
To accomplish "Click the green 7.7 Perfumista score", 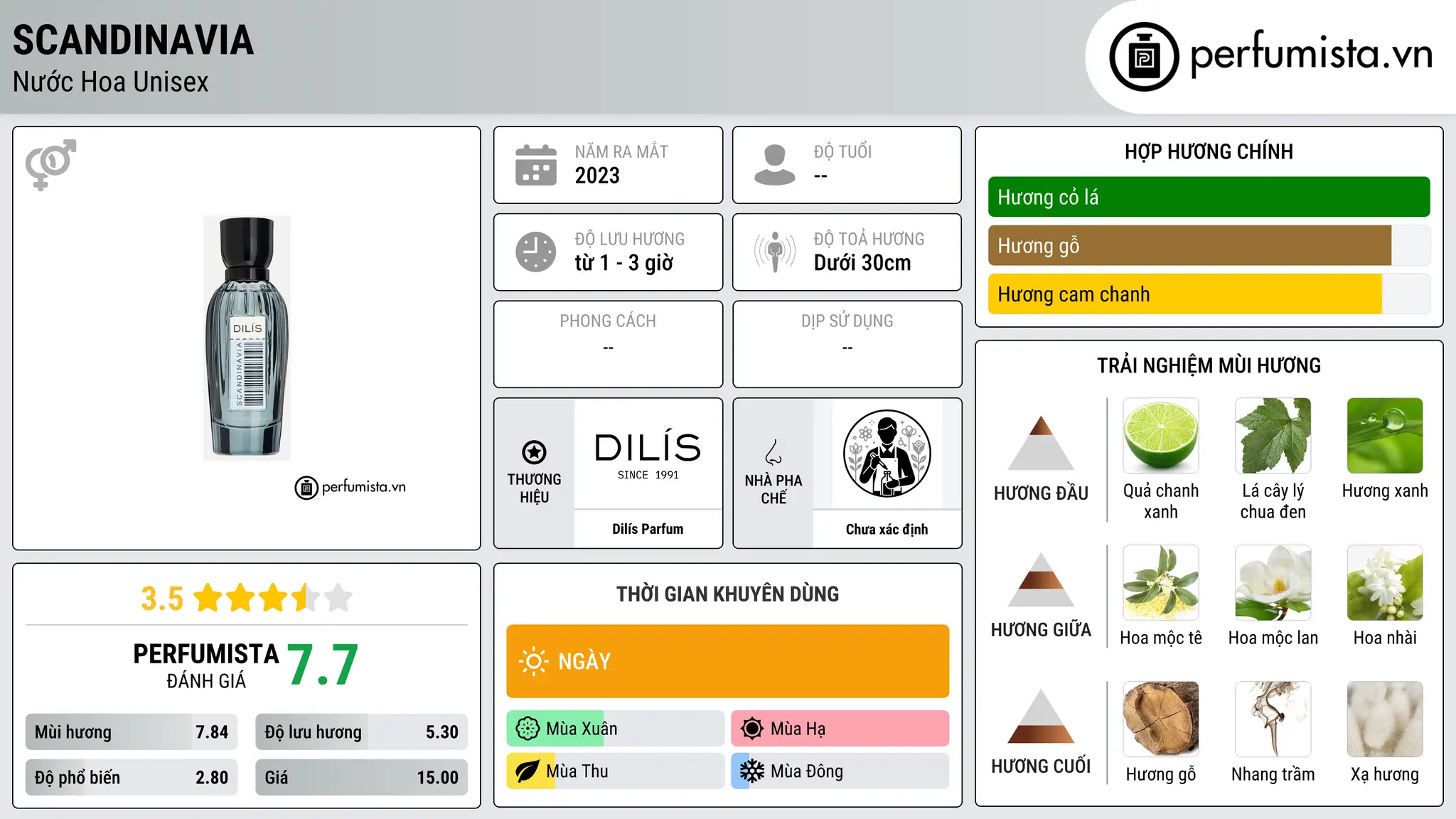I will pos(323,665).
